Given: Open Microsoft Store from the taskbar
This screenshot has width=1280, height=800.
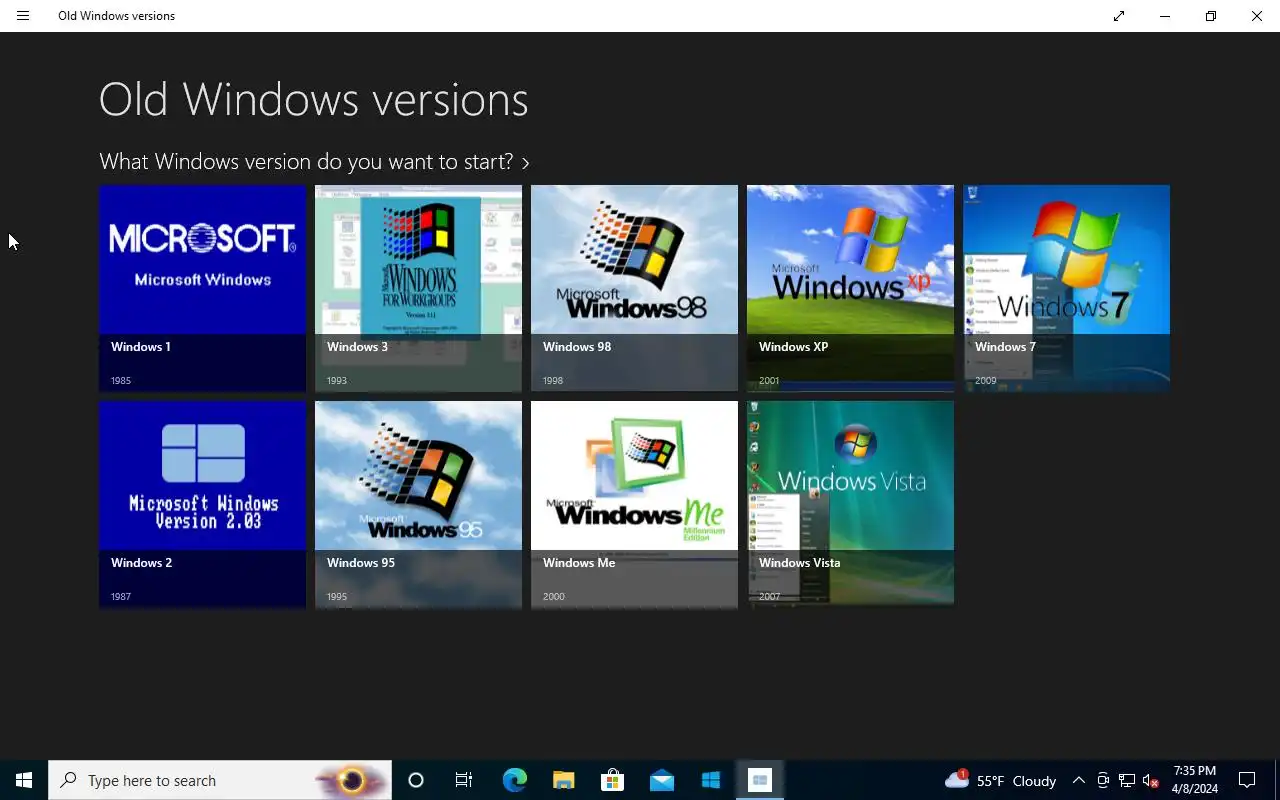Looking at the screenshot, I should pos(612,780).
